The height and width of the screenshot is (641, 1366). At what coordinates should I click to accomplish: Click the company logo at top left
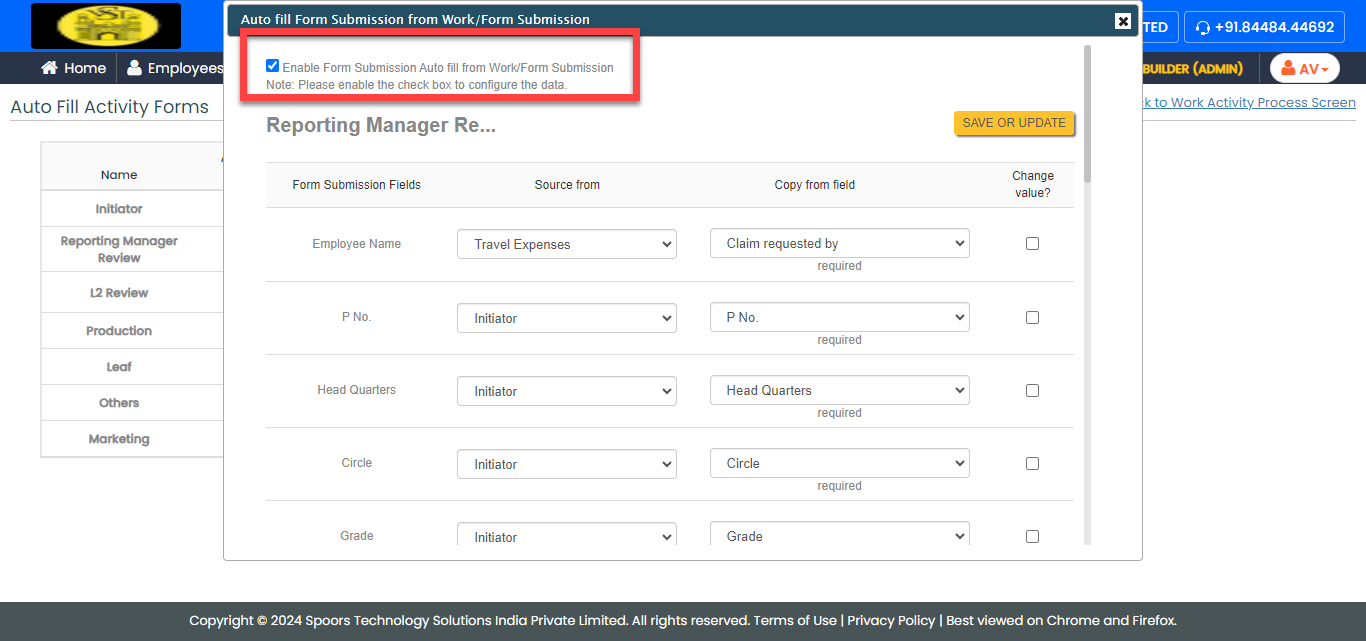coord(106,26)
